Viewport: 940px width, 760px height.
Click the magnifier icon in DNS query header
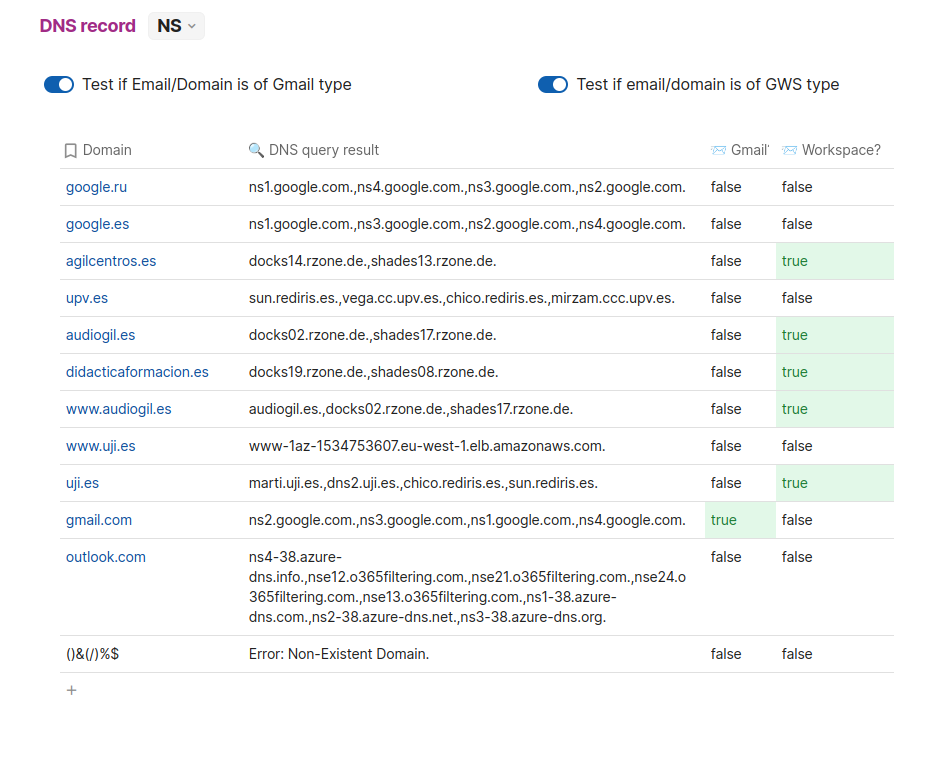[256, 150]
